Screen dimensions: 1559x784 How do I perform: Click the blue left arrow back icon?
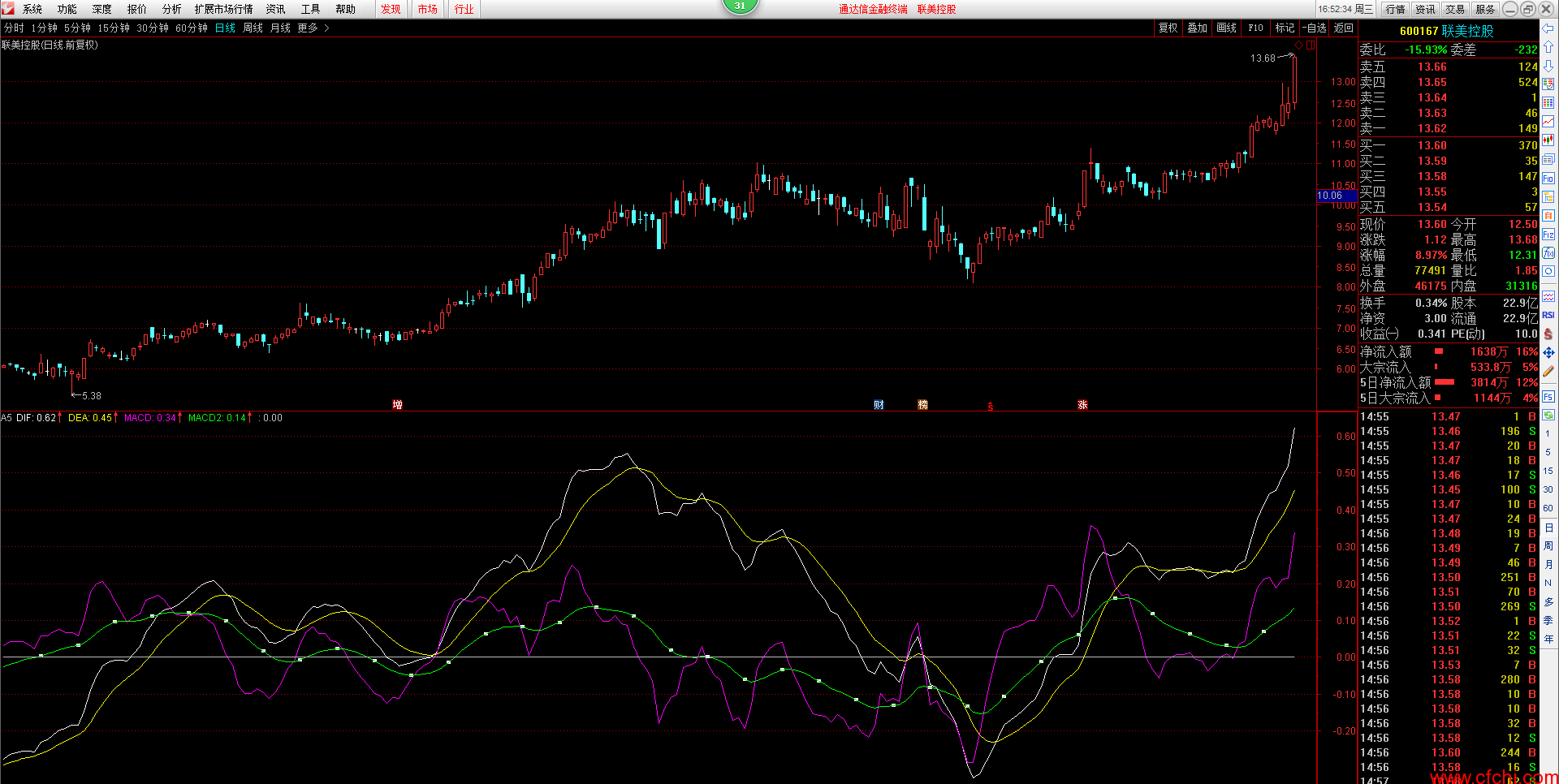(1548, 28)
